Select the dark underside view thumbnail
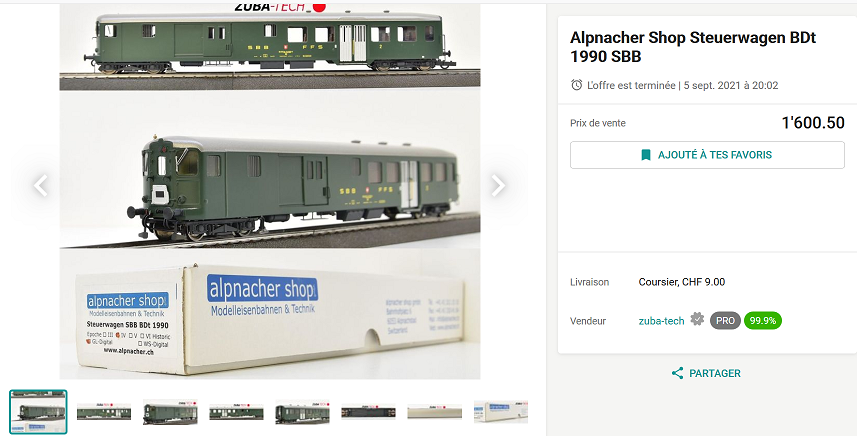Image resolution: width=857 pixels, height=436 pixels. coord(368,412)
